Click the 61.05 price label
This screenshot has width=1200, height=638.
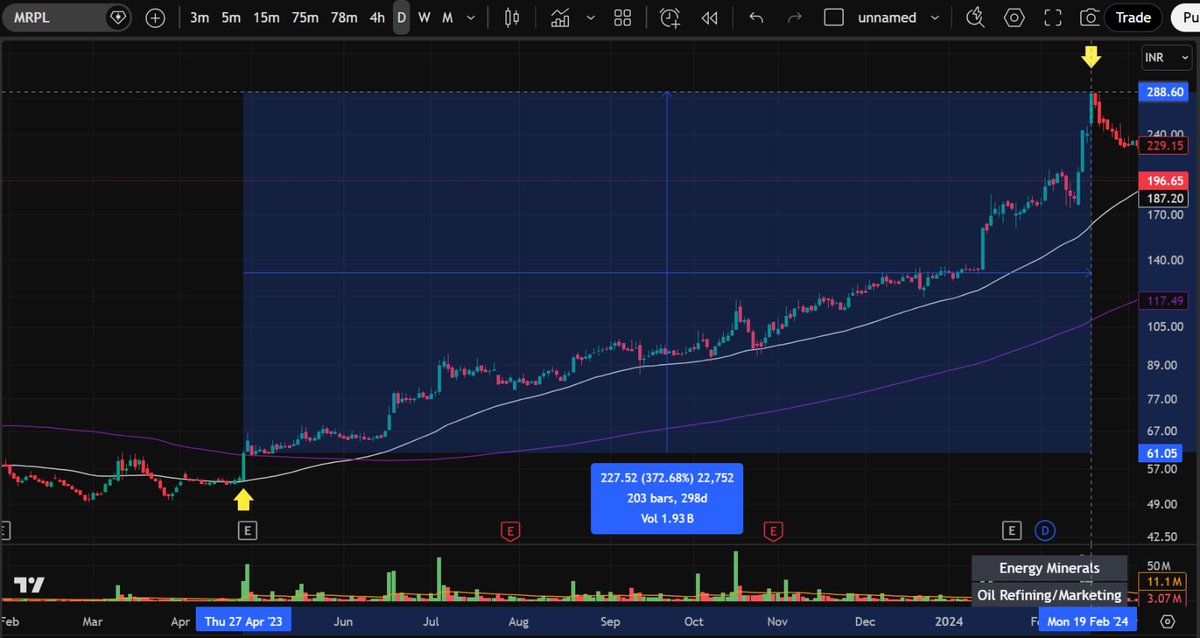point(1163,453)
